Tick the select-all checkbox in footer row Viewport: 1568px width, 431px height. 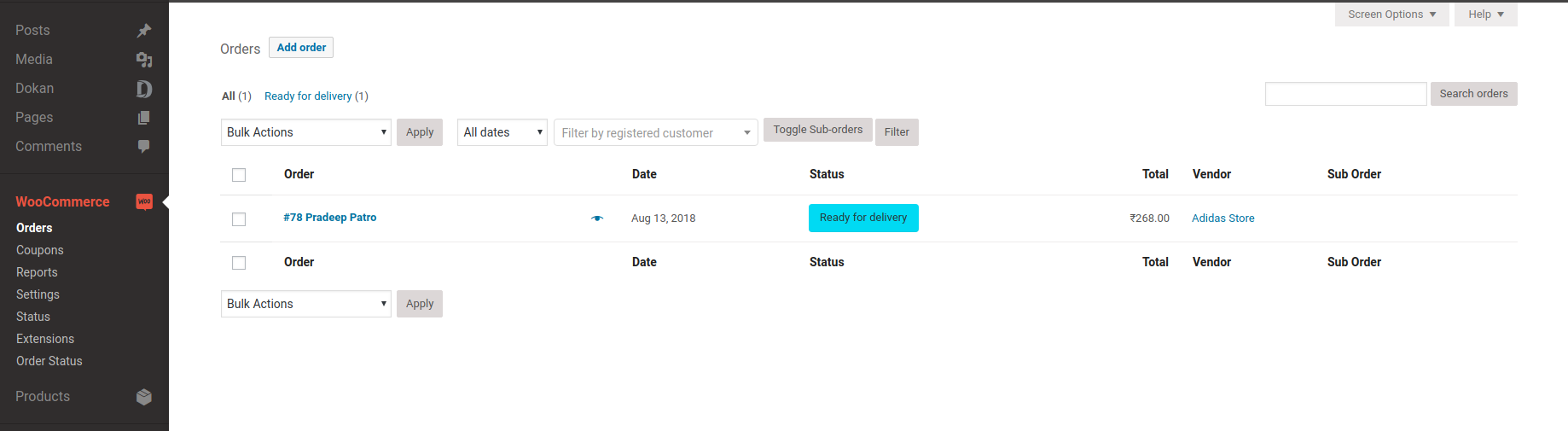pyautogui.click(x=239, y=263)
